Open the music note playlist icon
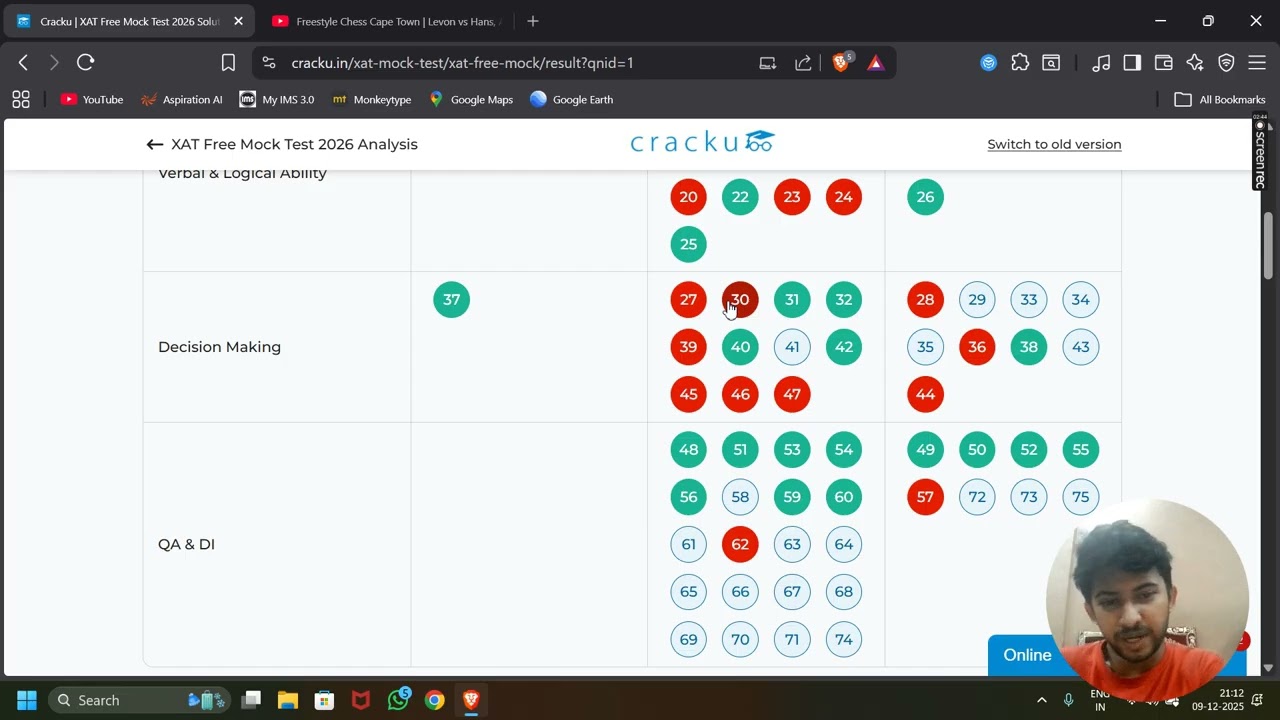Viewport: 1280px width, 720px height. click(1101, 63)
